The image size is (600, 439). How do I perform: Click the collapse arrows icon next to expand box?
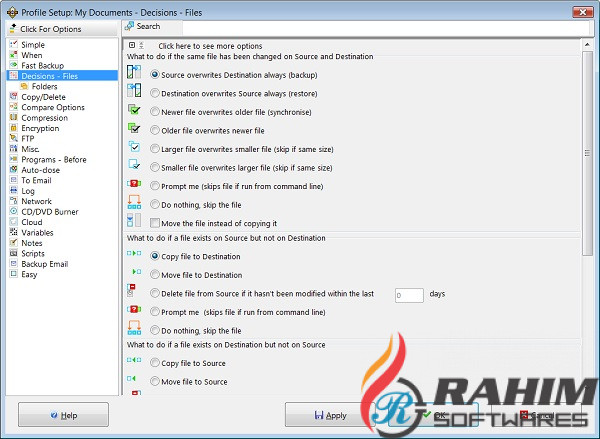tap(141, 45)
